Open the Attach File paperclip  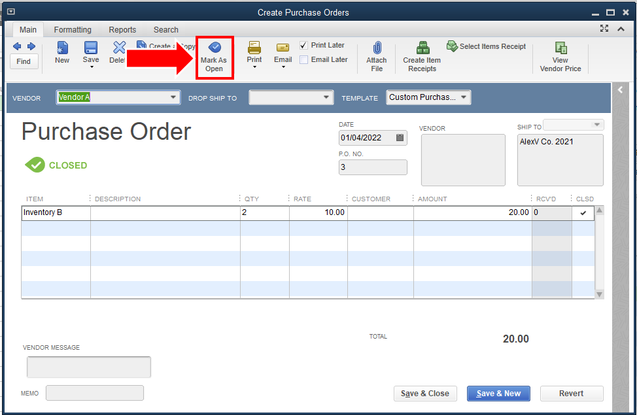377,48
